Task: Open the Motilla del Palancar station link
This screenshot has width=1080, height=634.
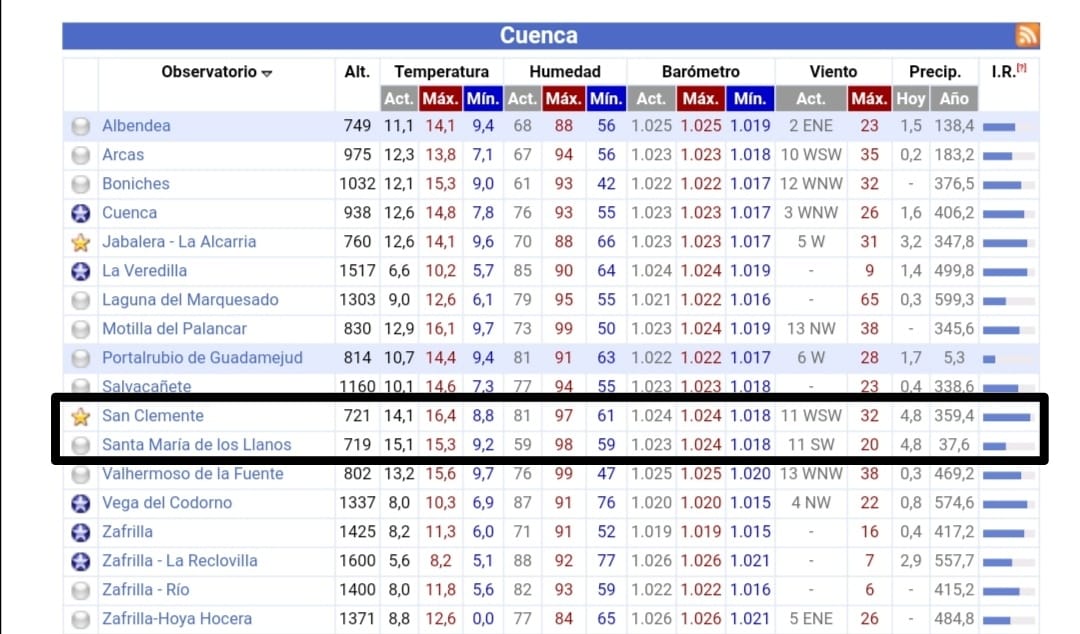Action: (174, 329)
